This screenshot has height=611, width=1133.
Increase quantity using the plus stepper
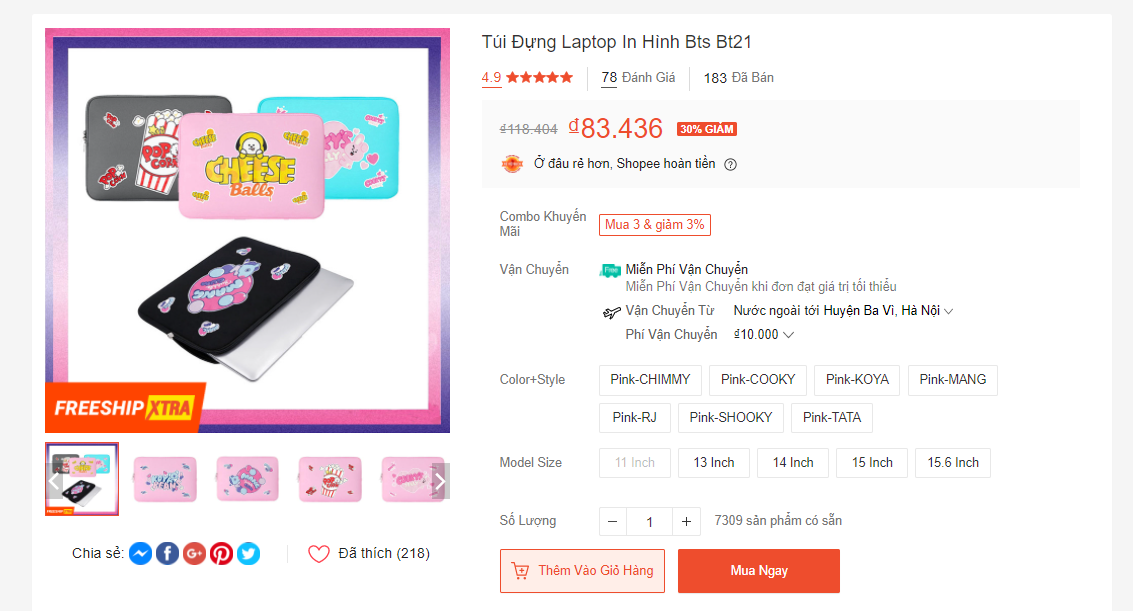(x=686, y=521)
